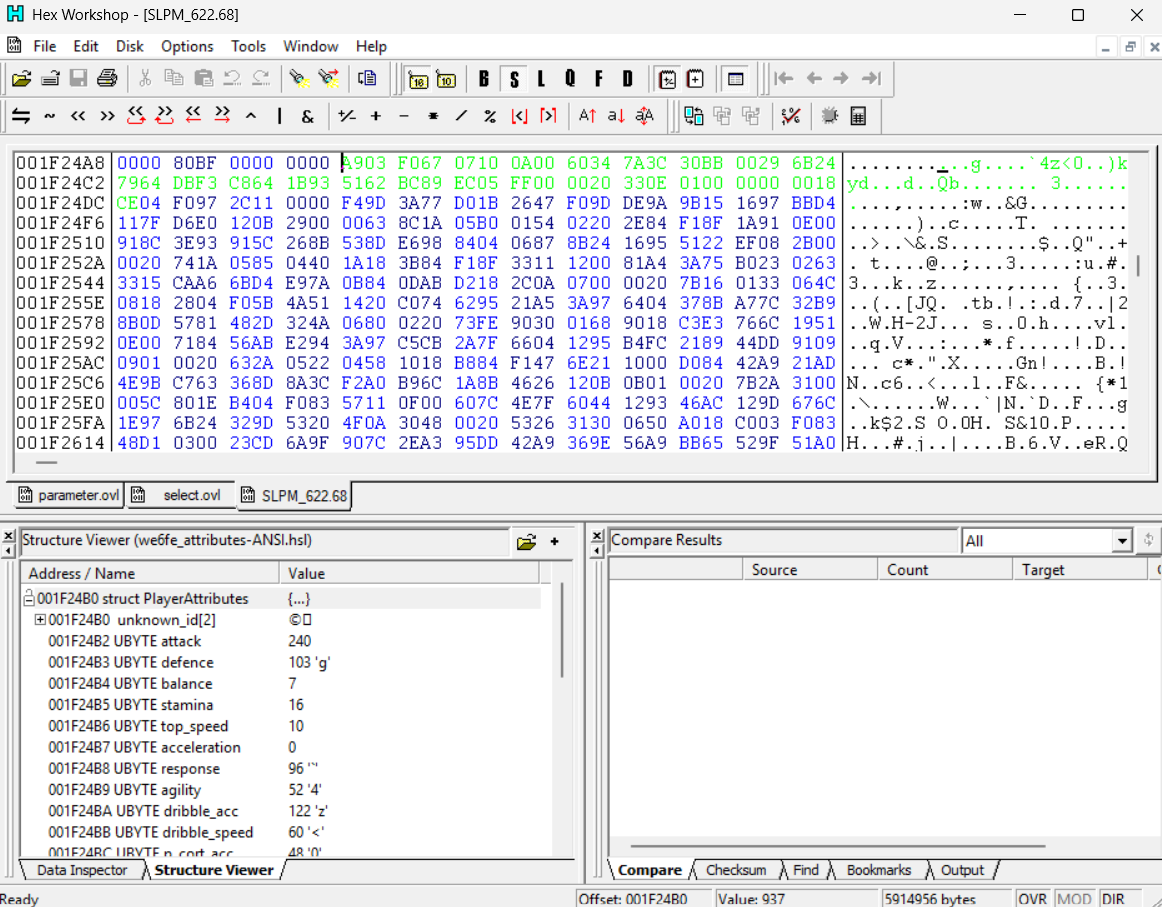Switch to the SLPM_622.68 document tab

pos(294,496)
